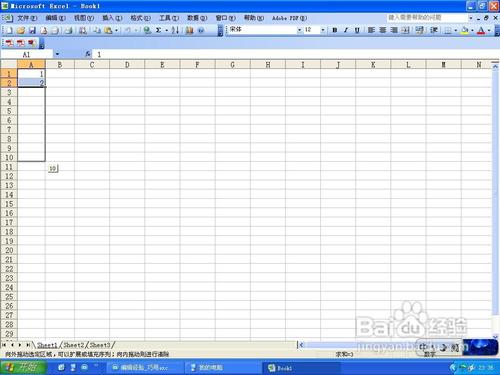Click the Borders icon in formatting toolbar
This screenshot has width=500, height=375.
click(x=448, y=30)
